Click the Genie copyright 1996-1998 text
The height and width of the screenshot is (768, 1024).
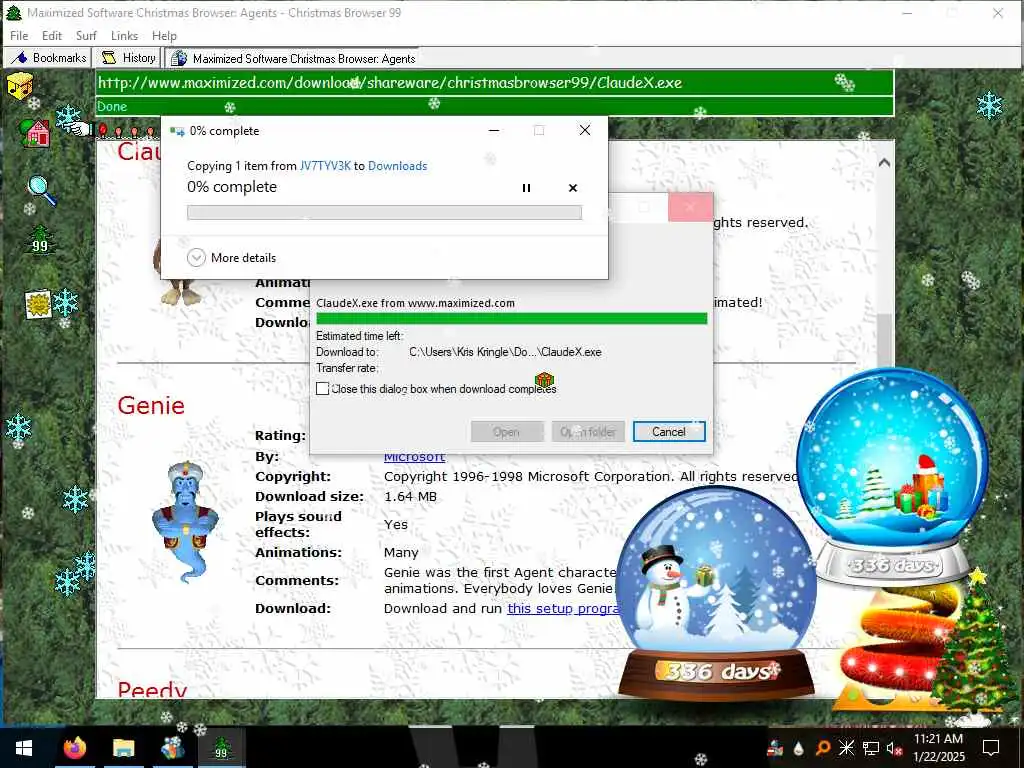[x=591, y=477]
